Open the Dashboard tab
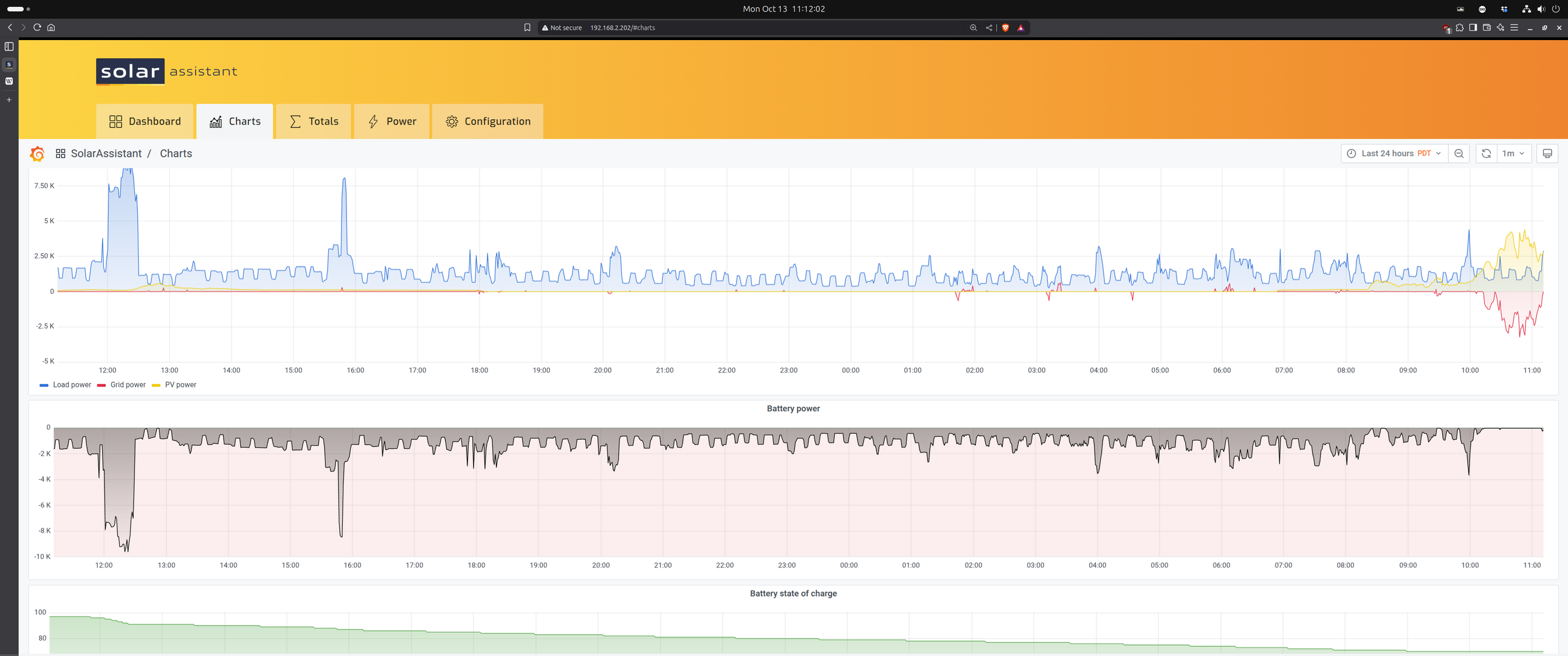The height and width of the screenshot is (656, 1568). [145, 121]
